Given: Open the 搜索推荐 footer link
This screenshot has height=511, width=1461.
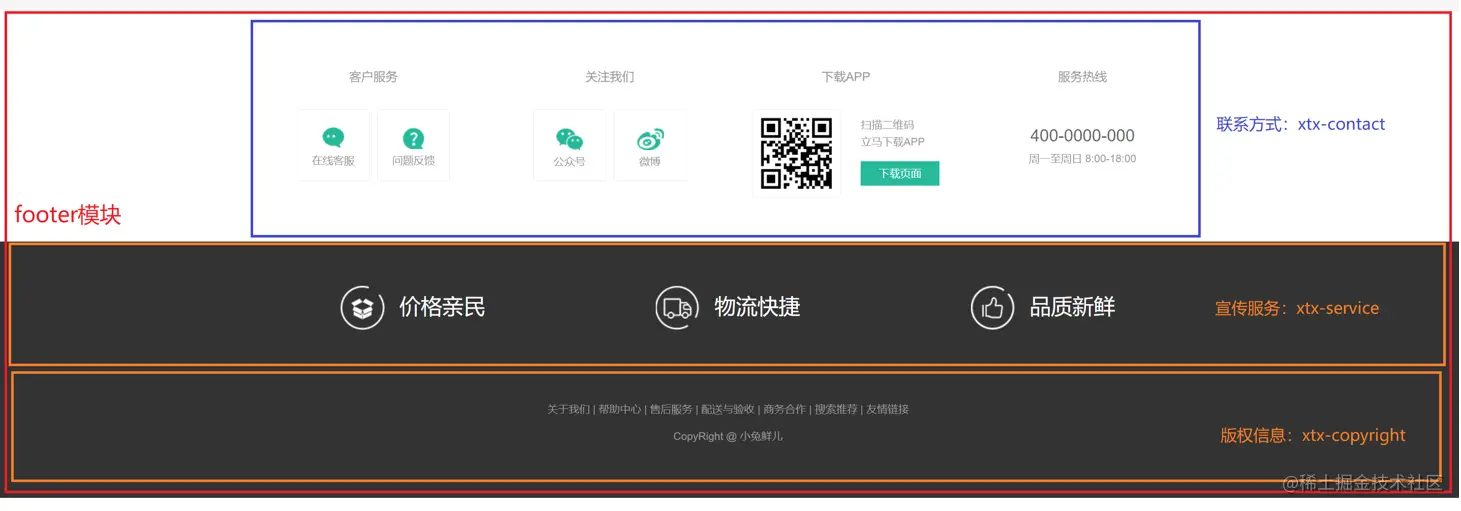Looking at the screenshot, I should [836, 409].
